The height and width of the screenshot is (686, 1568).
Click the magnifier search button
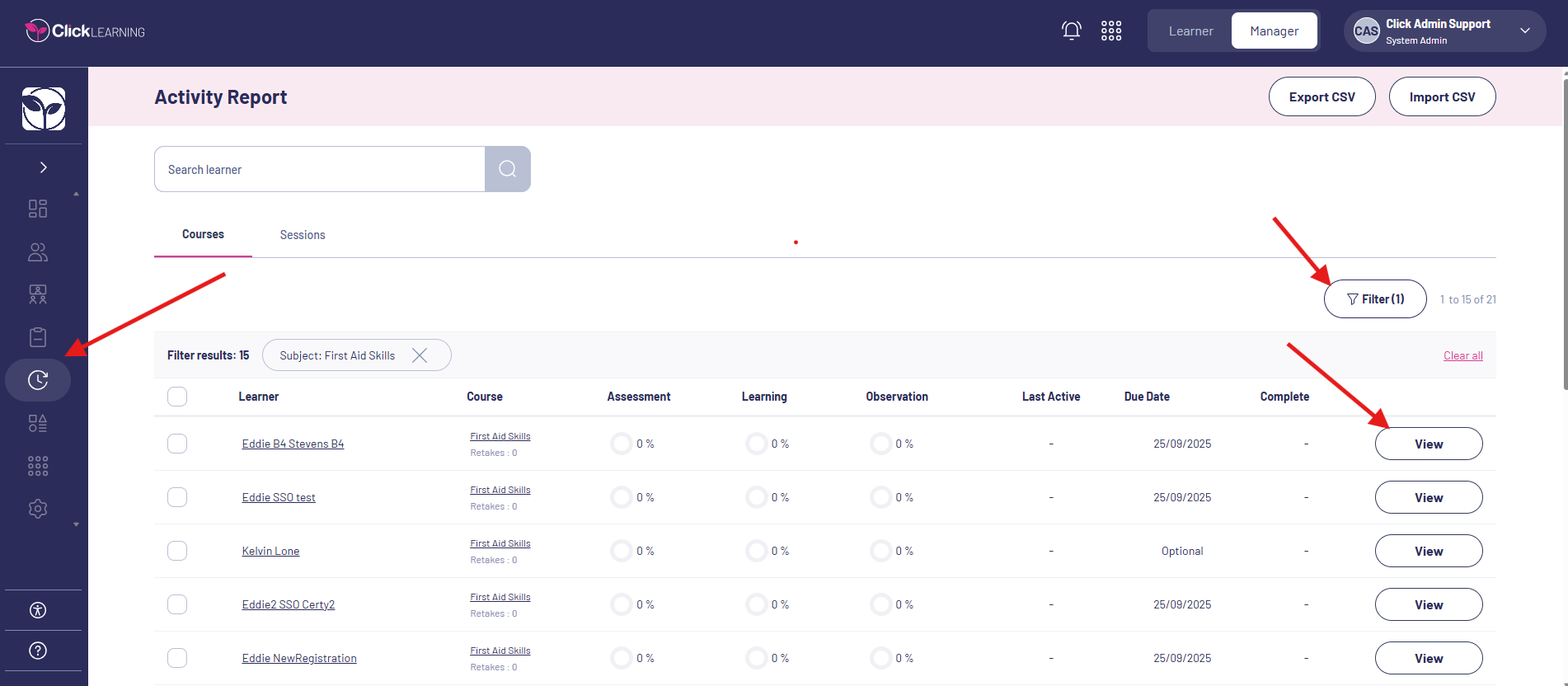pos(507,169)
